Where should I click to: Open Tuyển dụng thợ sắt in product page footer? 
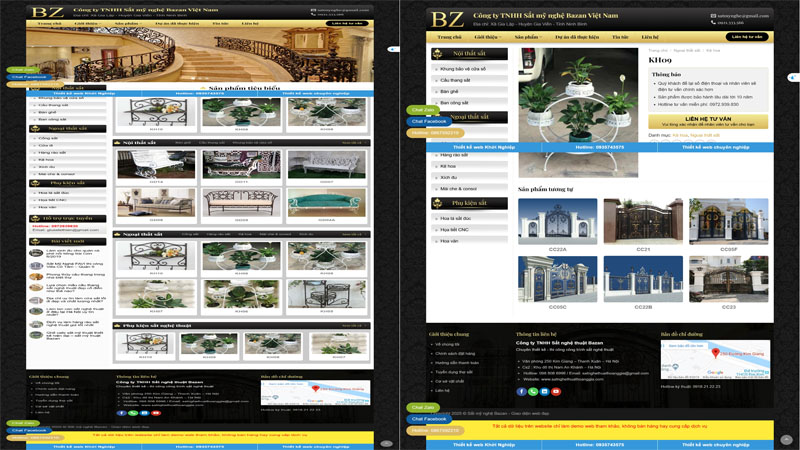[x=454, y=372]
